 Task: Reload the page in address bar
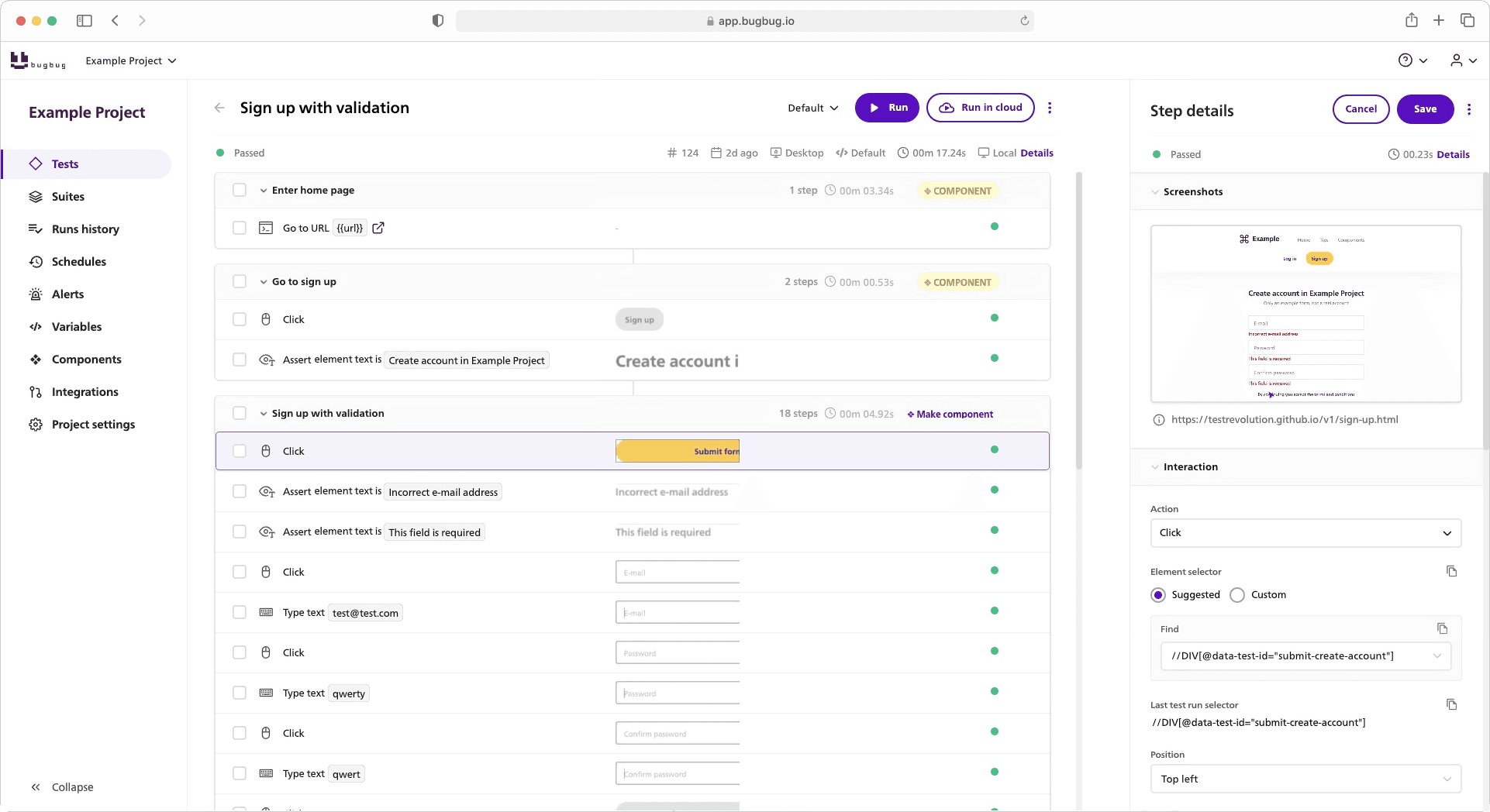pos(1025,21)
